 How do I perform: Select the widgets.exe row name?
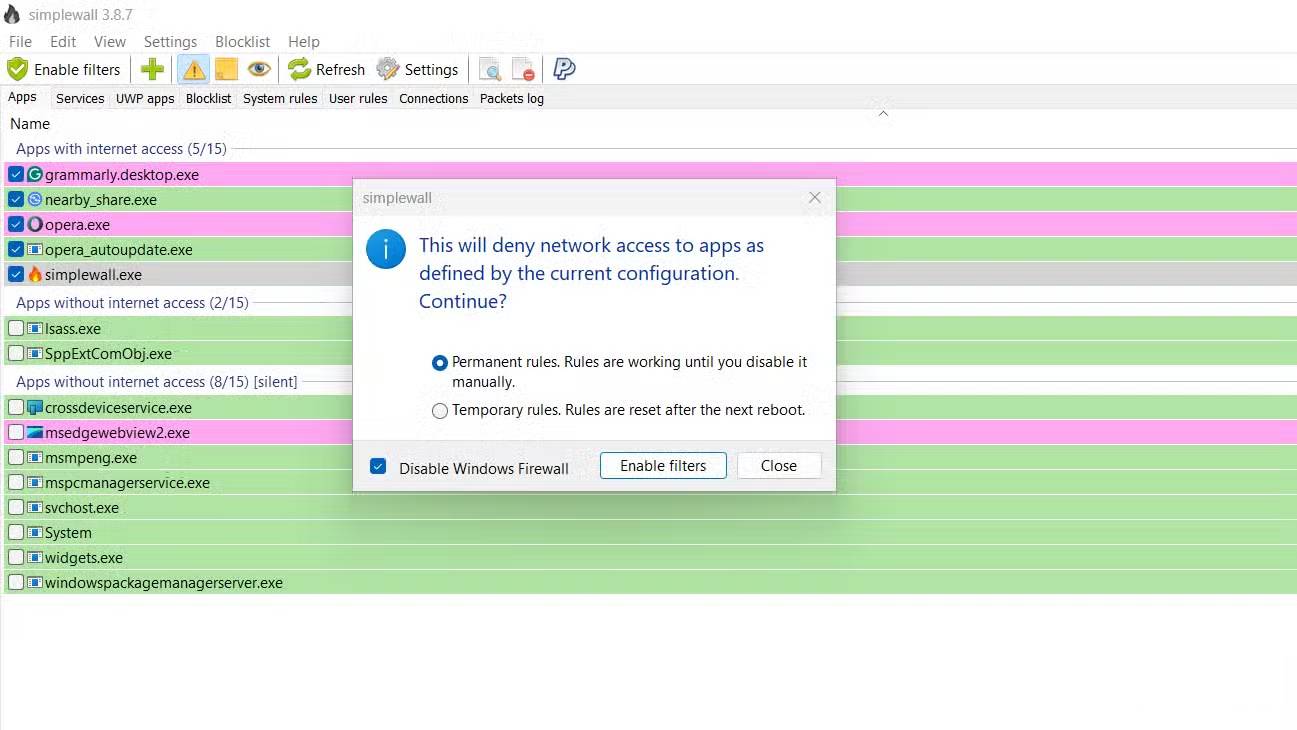tap(84, 557)
